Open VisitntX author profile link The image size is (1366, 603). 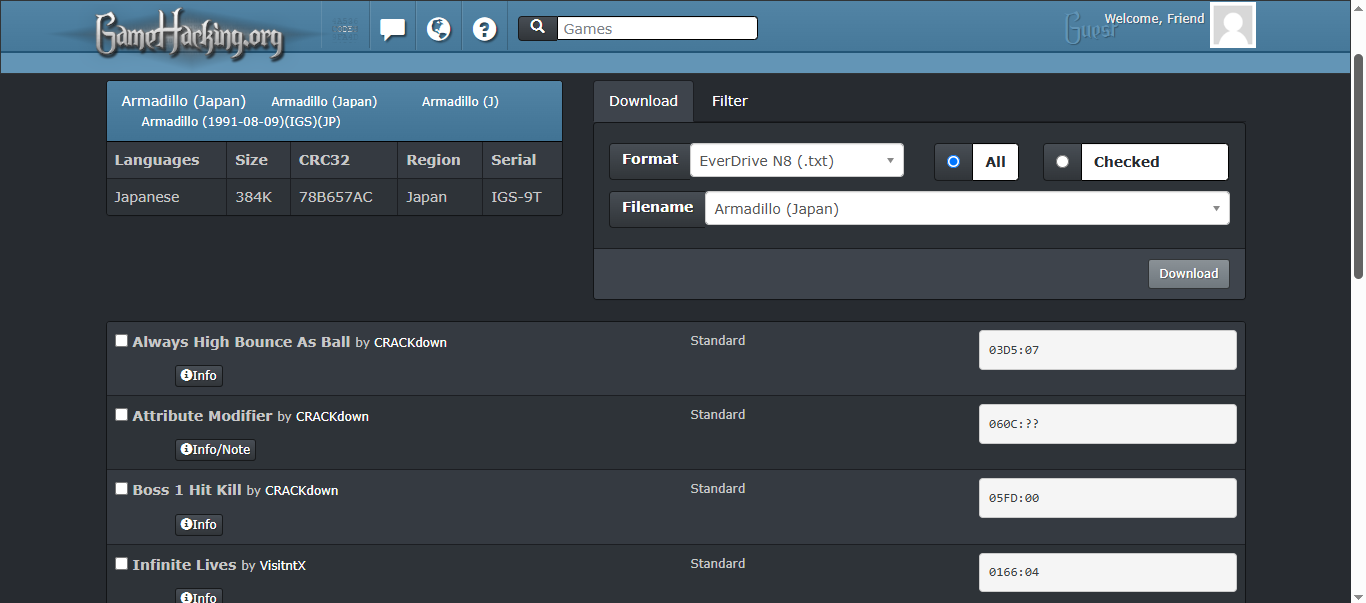point(283,566)
